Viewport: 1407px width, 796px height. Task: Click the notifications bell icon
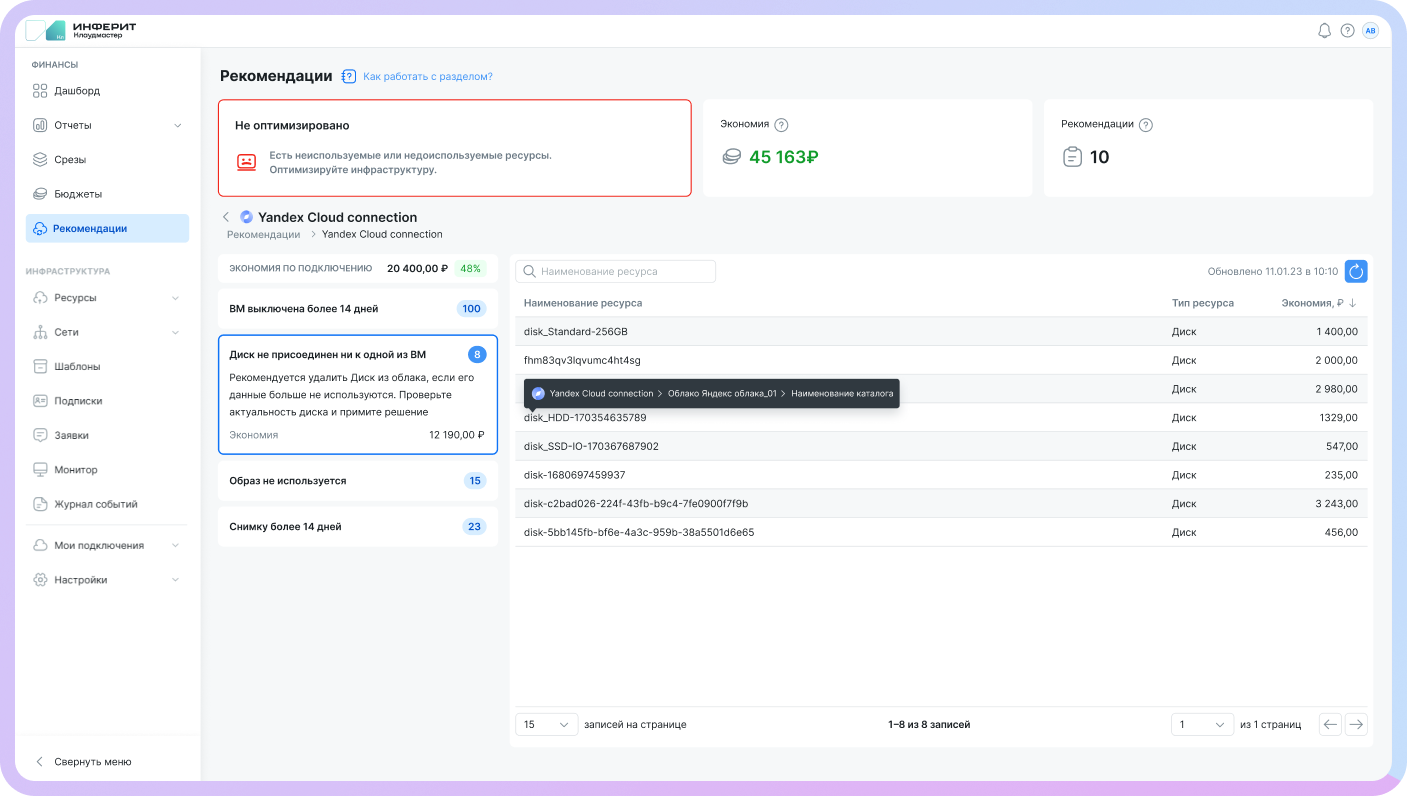point(1324,31)
